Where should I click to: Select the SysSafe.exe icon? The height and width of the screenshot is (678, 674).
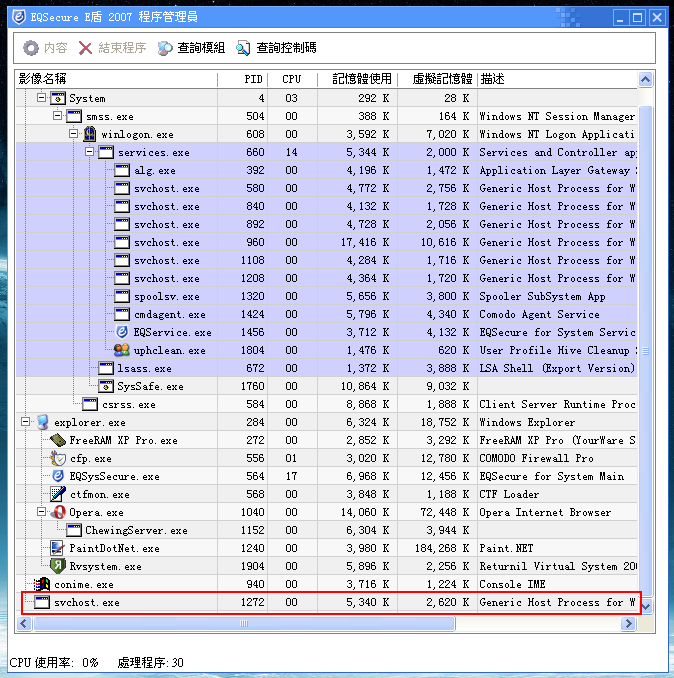106,386
